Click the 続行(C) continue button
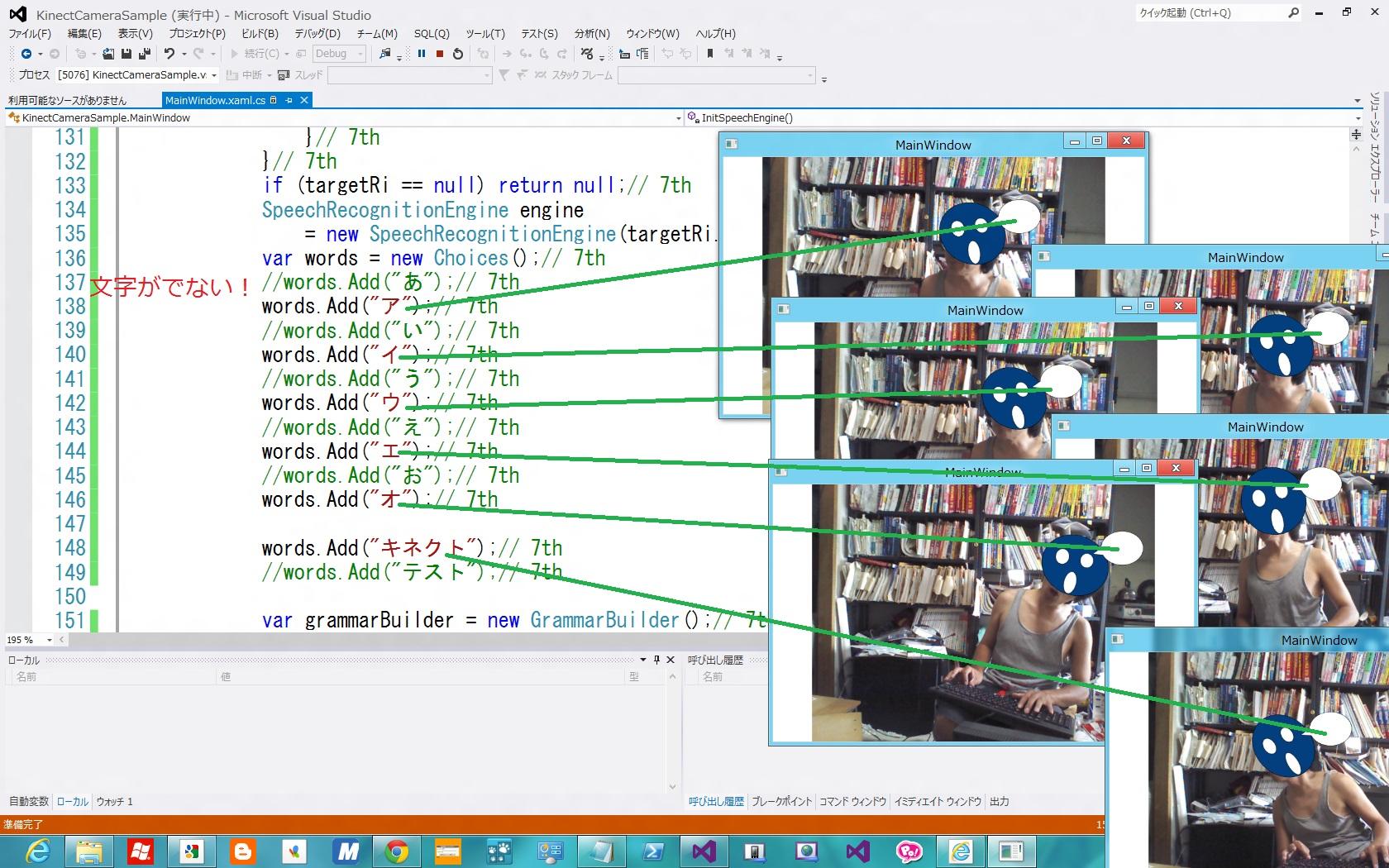 click(x=255, y=54)
